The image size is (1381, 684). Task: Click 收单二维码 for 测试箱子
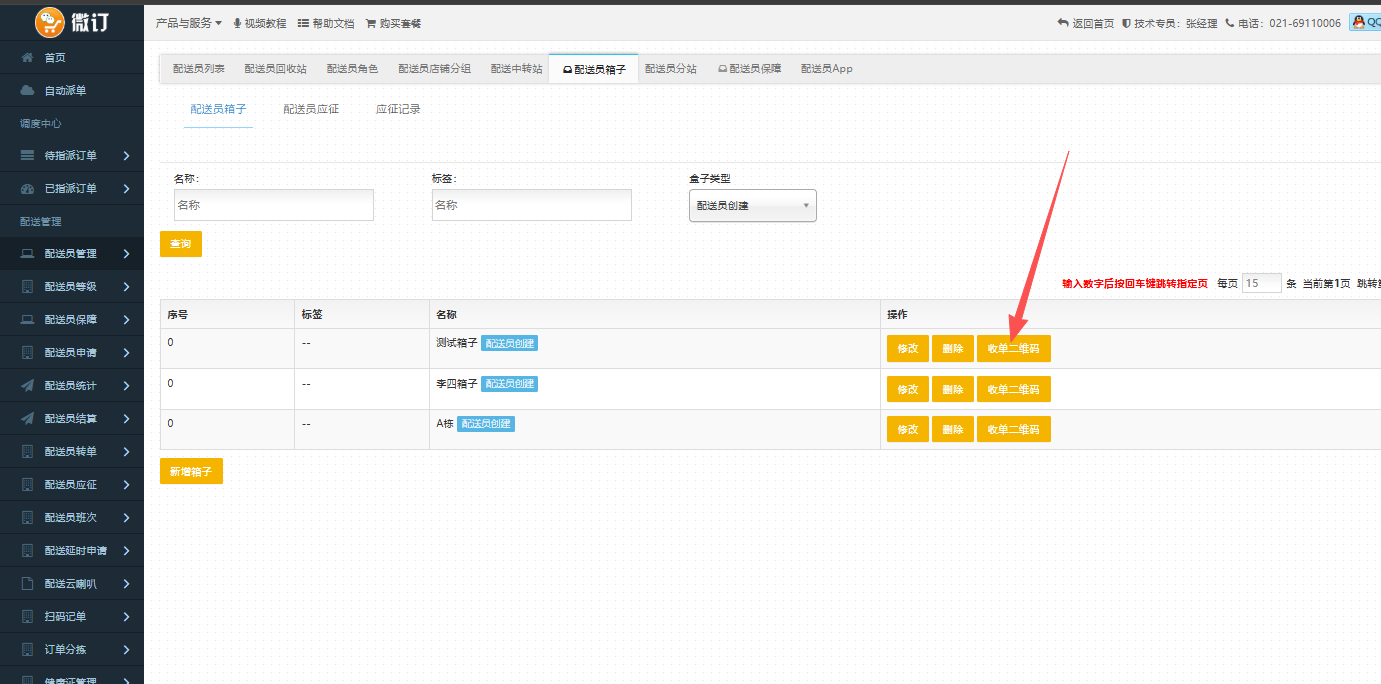1013,349
